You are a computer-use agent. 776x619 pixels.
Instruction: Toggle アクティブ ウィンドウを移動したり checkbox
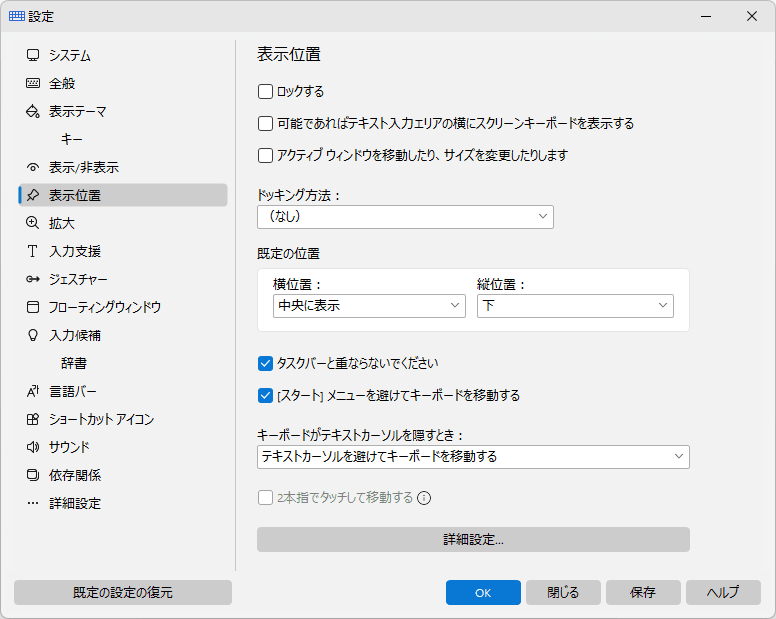(265, 155)
